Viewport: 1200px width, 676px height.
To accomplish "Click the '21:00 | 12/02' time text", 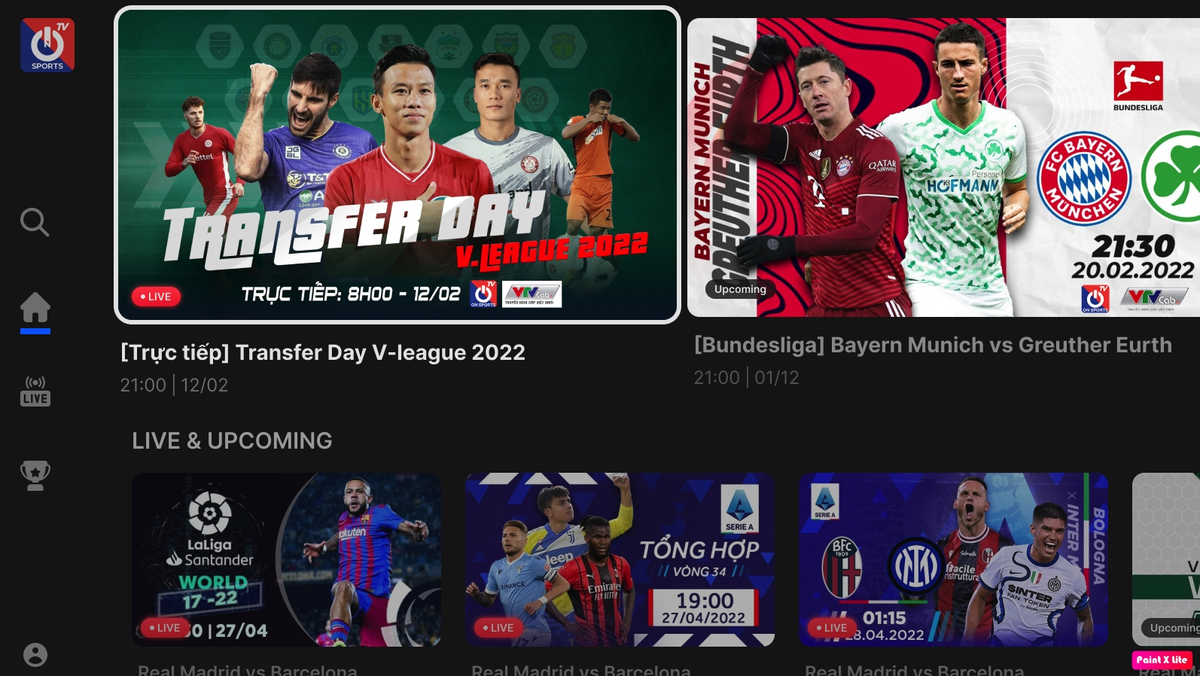I will [174, 385].
